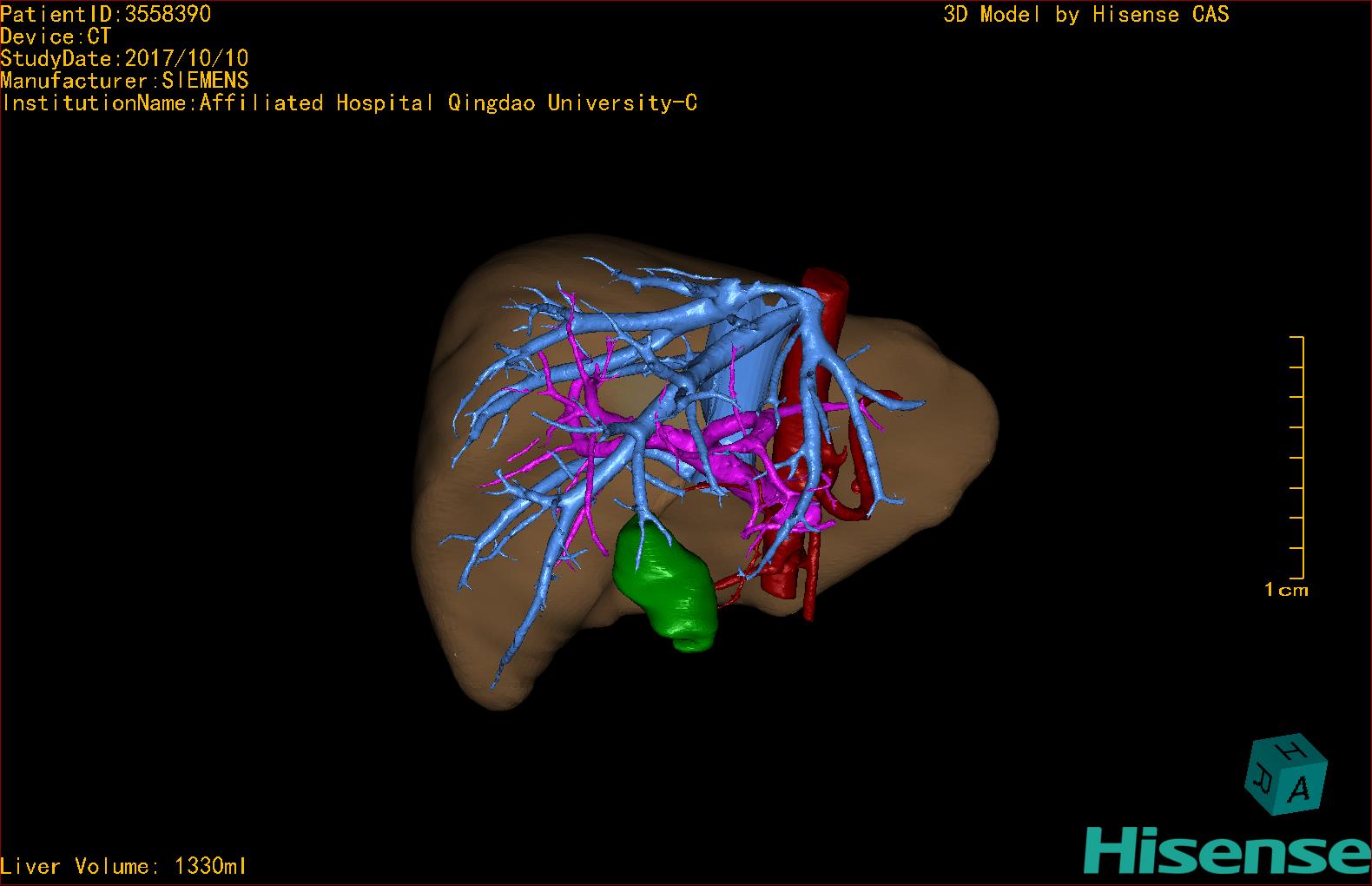Image resolution: width=1372 pixels, height=886 pixels.
Task: Click the PatientID:3558390 text
Action: coord(105,14)
